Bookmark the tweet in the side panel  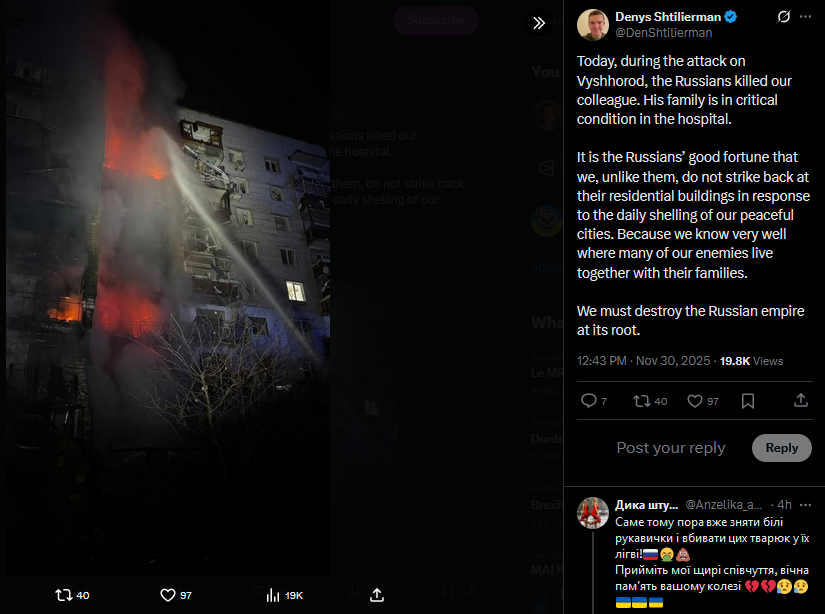coord(748,401)
